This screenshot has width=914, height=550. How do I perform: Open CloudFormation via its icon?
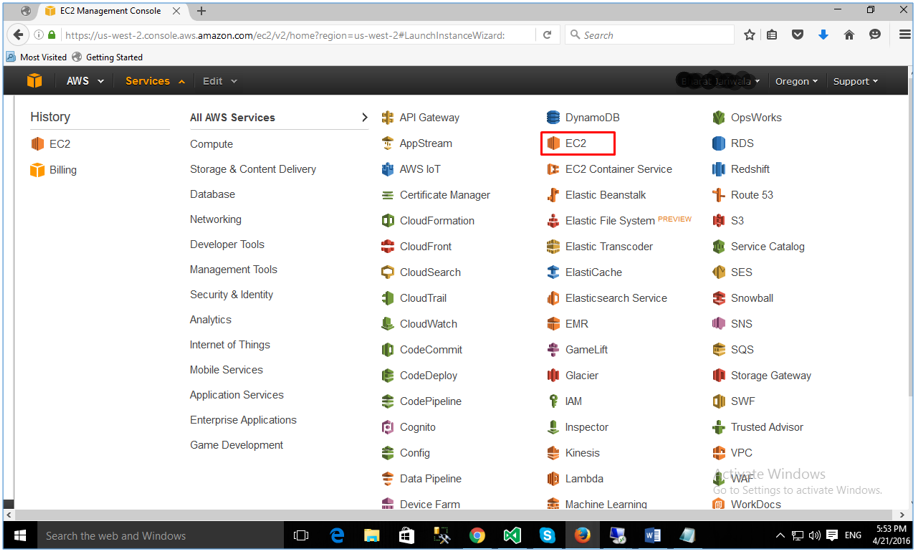pos(388,221)
